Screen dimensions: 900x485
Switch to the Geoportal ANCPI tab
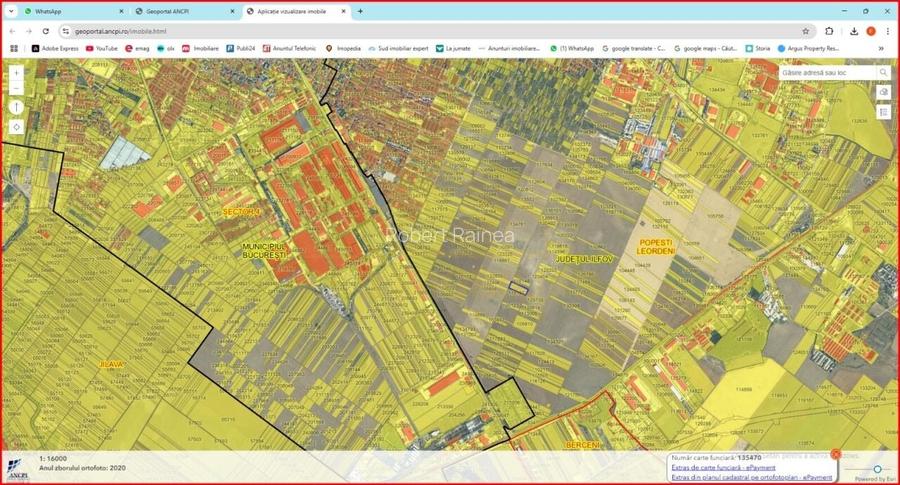tap(185, 11)
